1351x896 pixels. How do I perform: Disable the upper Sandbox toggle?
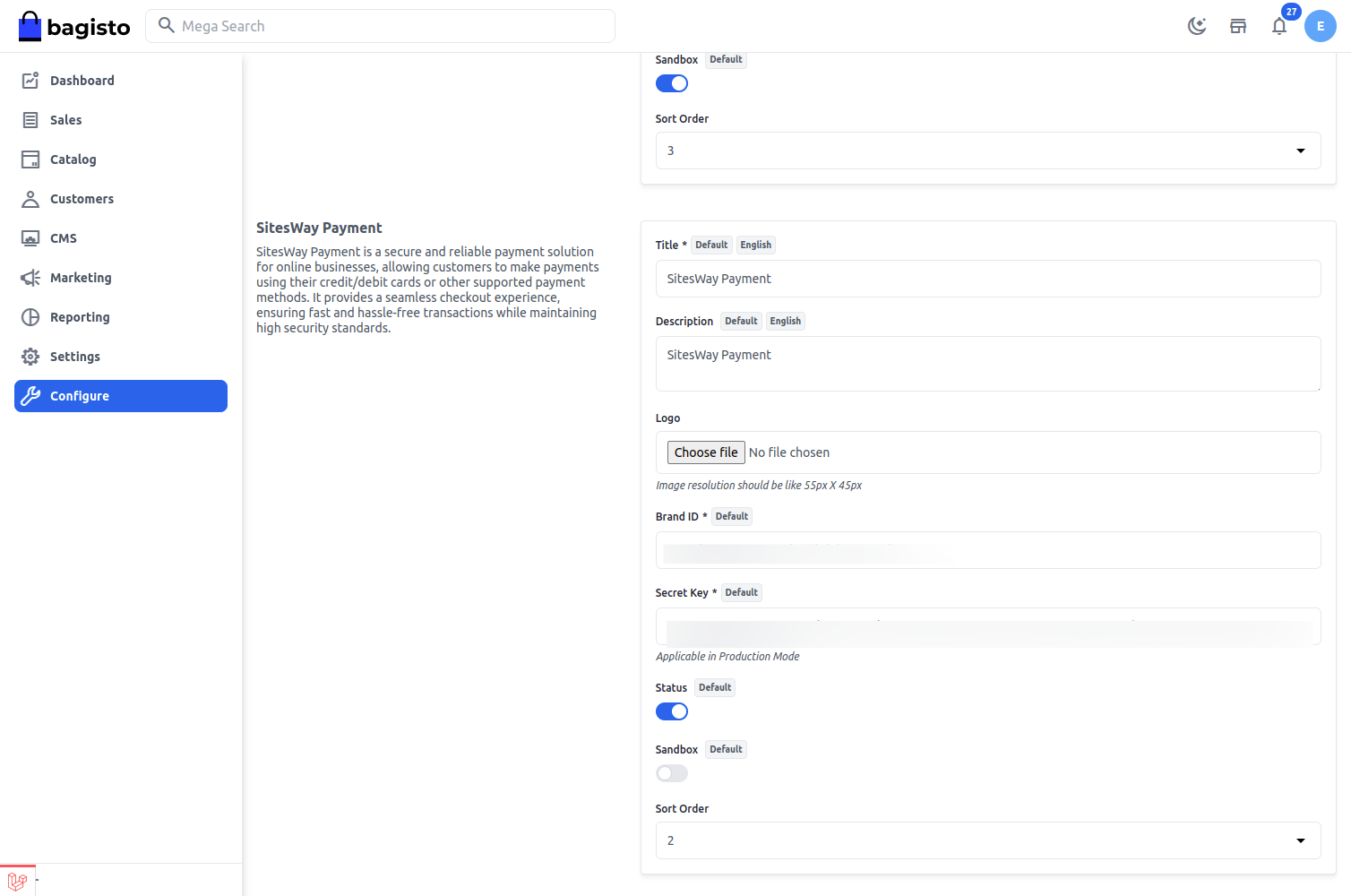672,83
